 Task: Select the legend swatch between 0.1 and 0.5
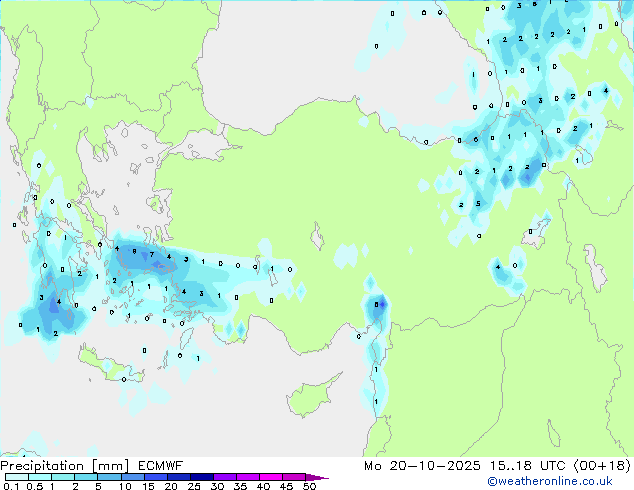pyautogui.click(x=17, y=477)
